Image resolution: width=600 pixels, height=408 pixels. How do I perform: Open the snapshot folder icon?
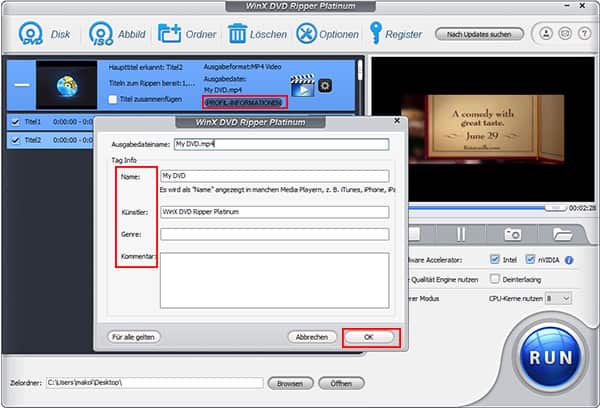coord(562,234)
